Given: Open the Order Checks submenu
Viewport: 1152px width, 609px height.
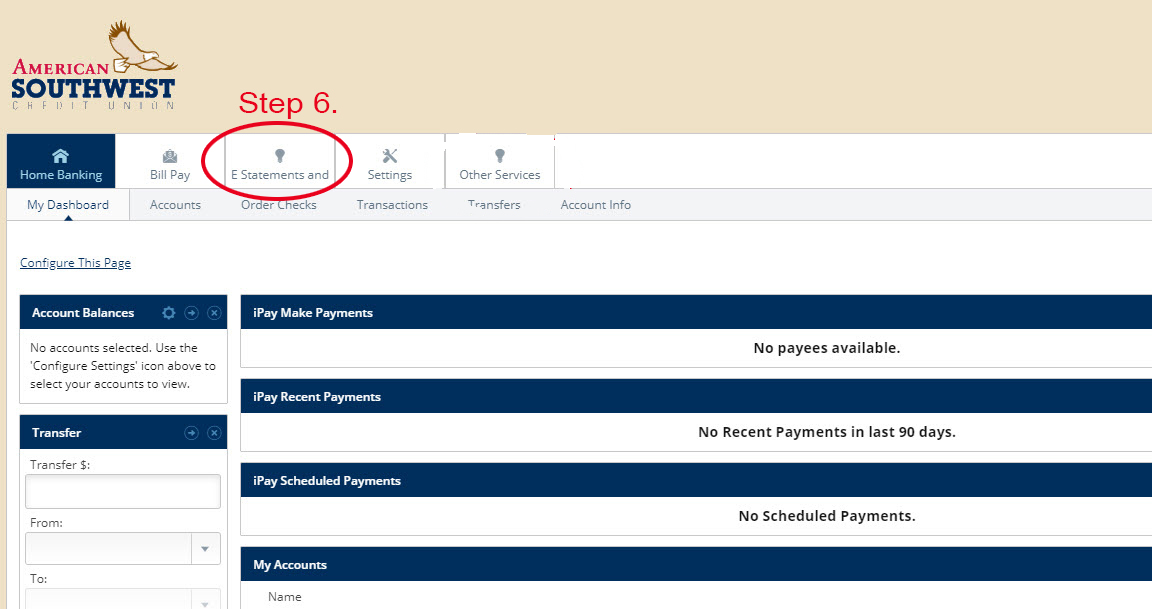Looking at the screenshot, I should pos(278,205).
